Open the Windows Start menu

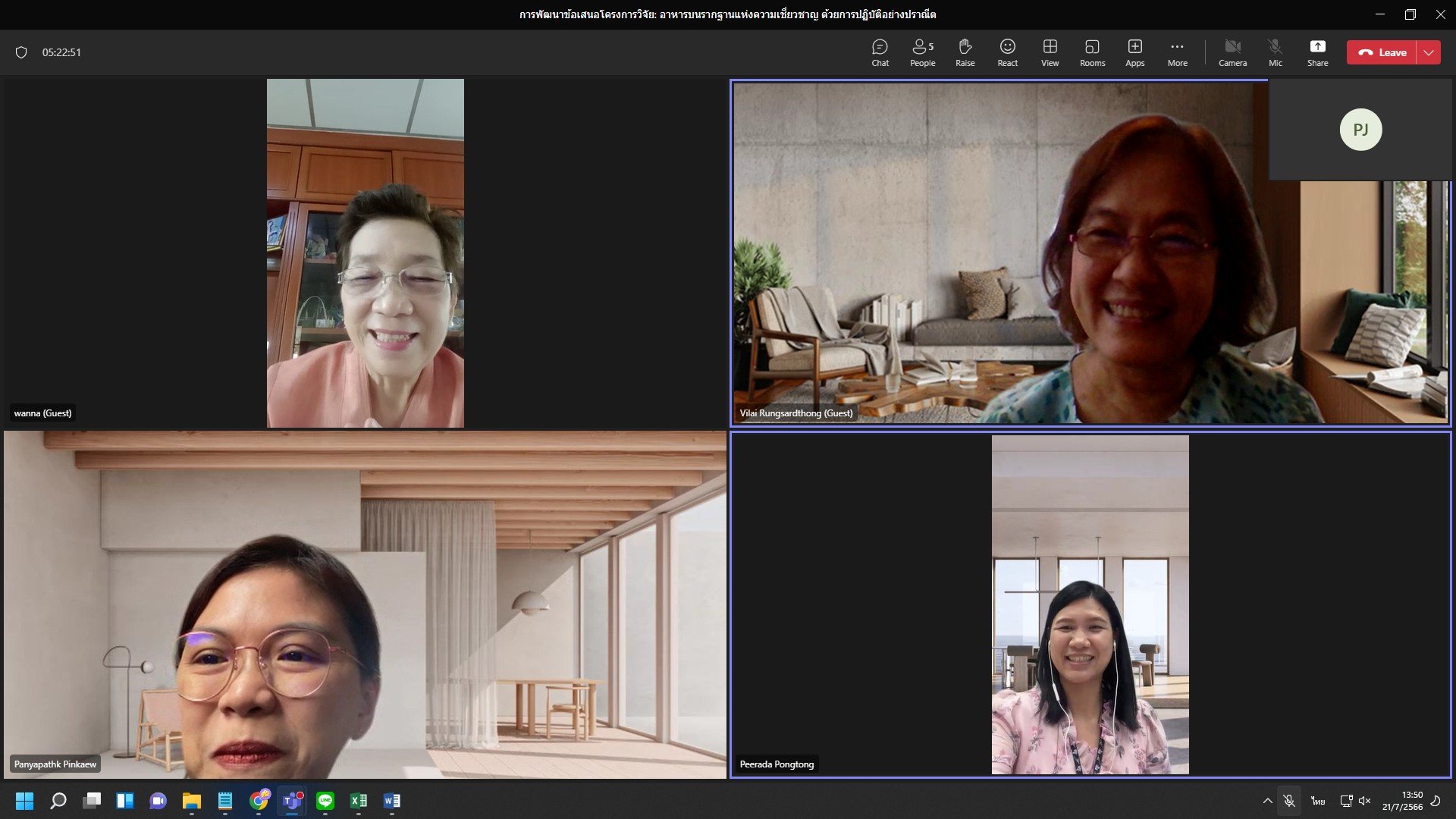(25, 801)
